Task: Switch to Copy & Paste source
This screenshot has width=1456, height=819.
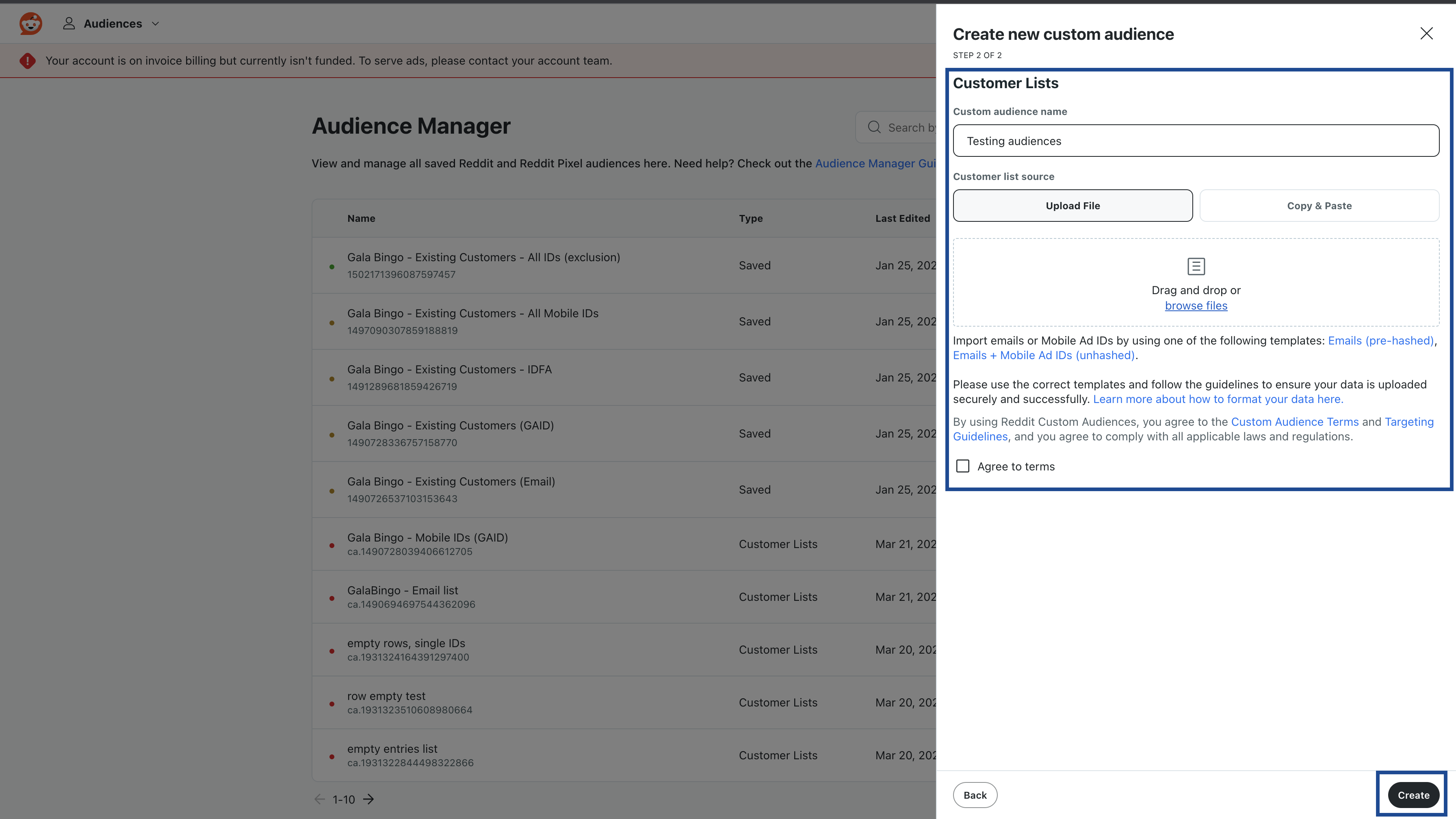Action: 1319,206
